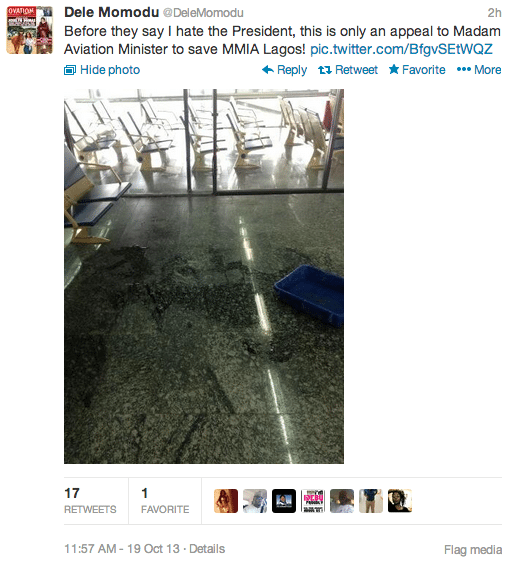Click Flag media
The width and height of the screenshot is (511, 567).
473,550
